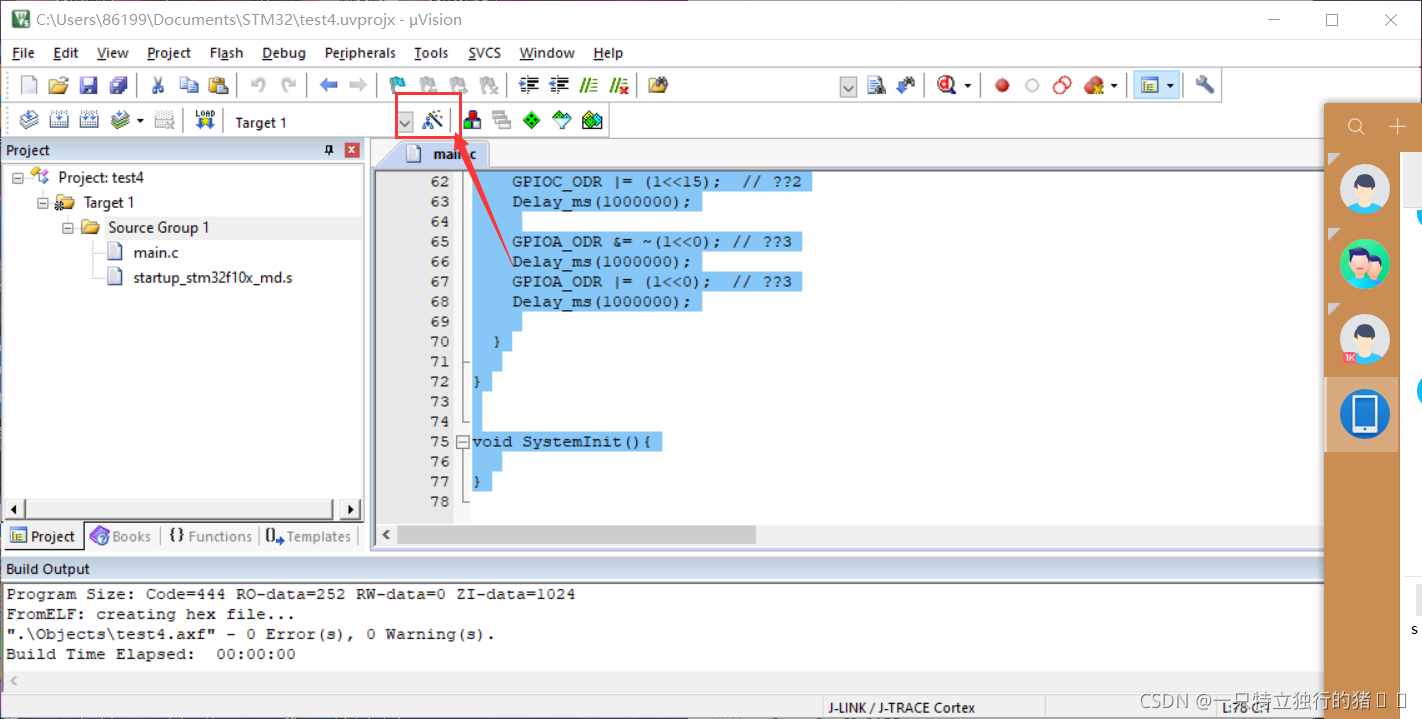Navigate backwards with the blue left arrow
This screenshot has width=1422, height=719.
[x=329, y=85]
